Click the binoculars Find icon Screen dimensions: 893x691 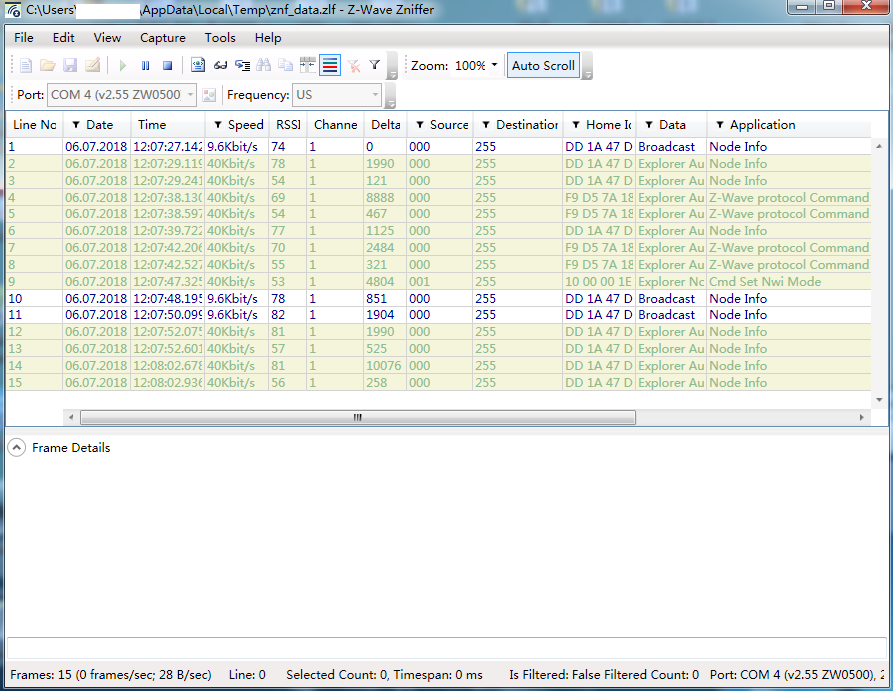click(264, 66)
